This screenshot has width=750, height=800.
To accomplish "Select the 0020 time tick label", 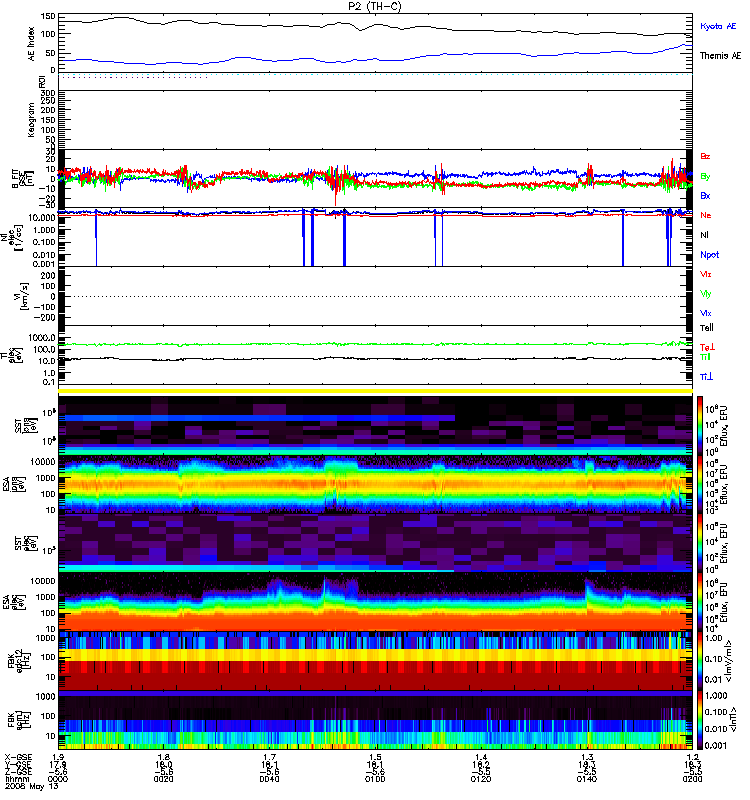I will pyautogui.click(x=163, y=779).
